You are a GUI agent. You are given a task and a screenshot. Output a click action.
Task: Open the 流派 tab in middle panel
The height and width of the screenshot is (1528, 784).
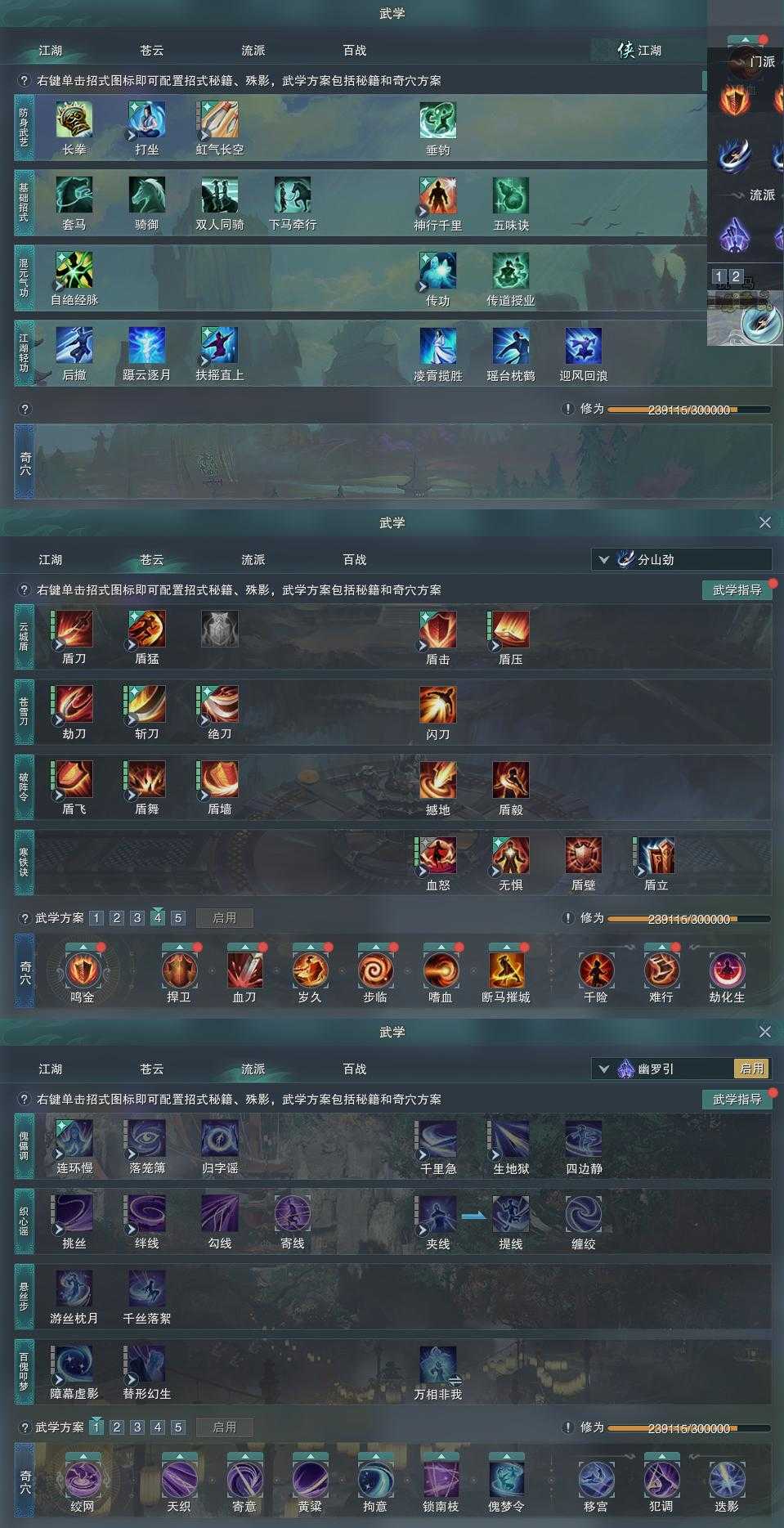pyautogui.click(x=253, y=560)
